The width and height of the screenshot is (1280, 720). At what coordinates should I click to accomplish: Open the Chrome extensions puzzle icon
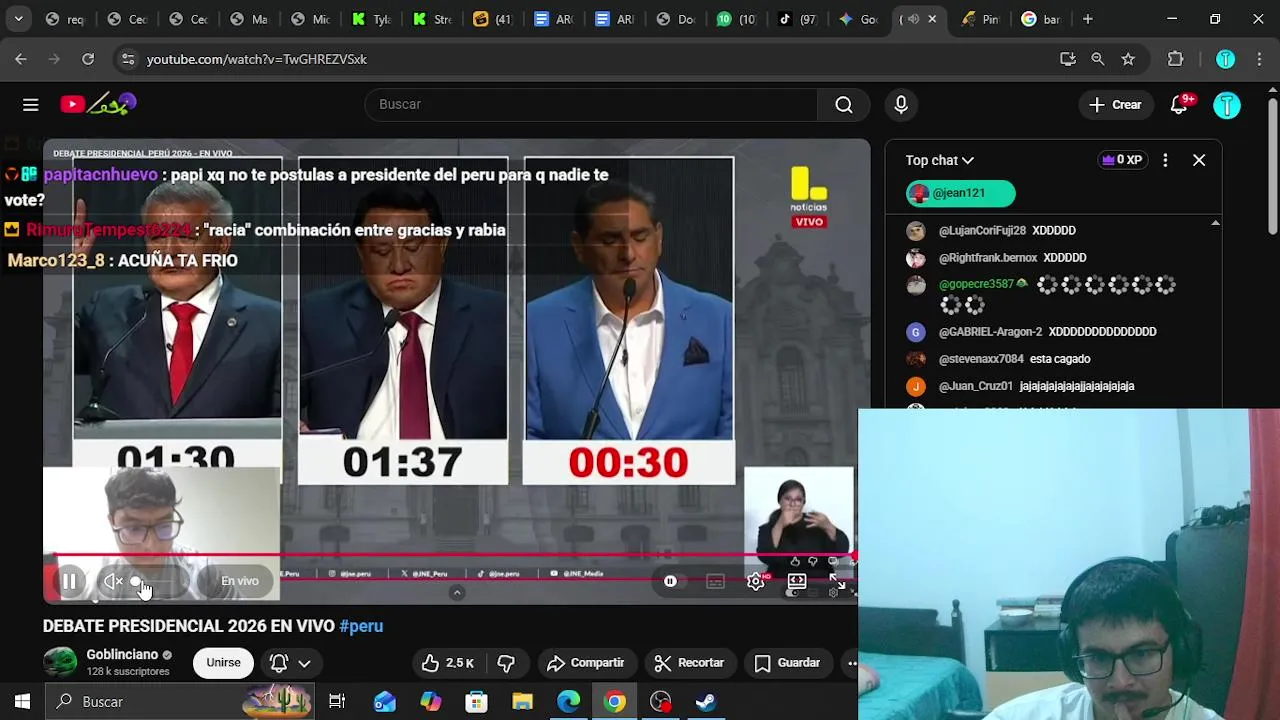[1176, 59]
